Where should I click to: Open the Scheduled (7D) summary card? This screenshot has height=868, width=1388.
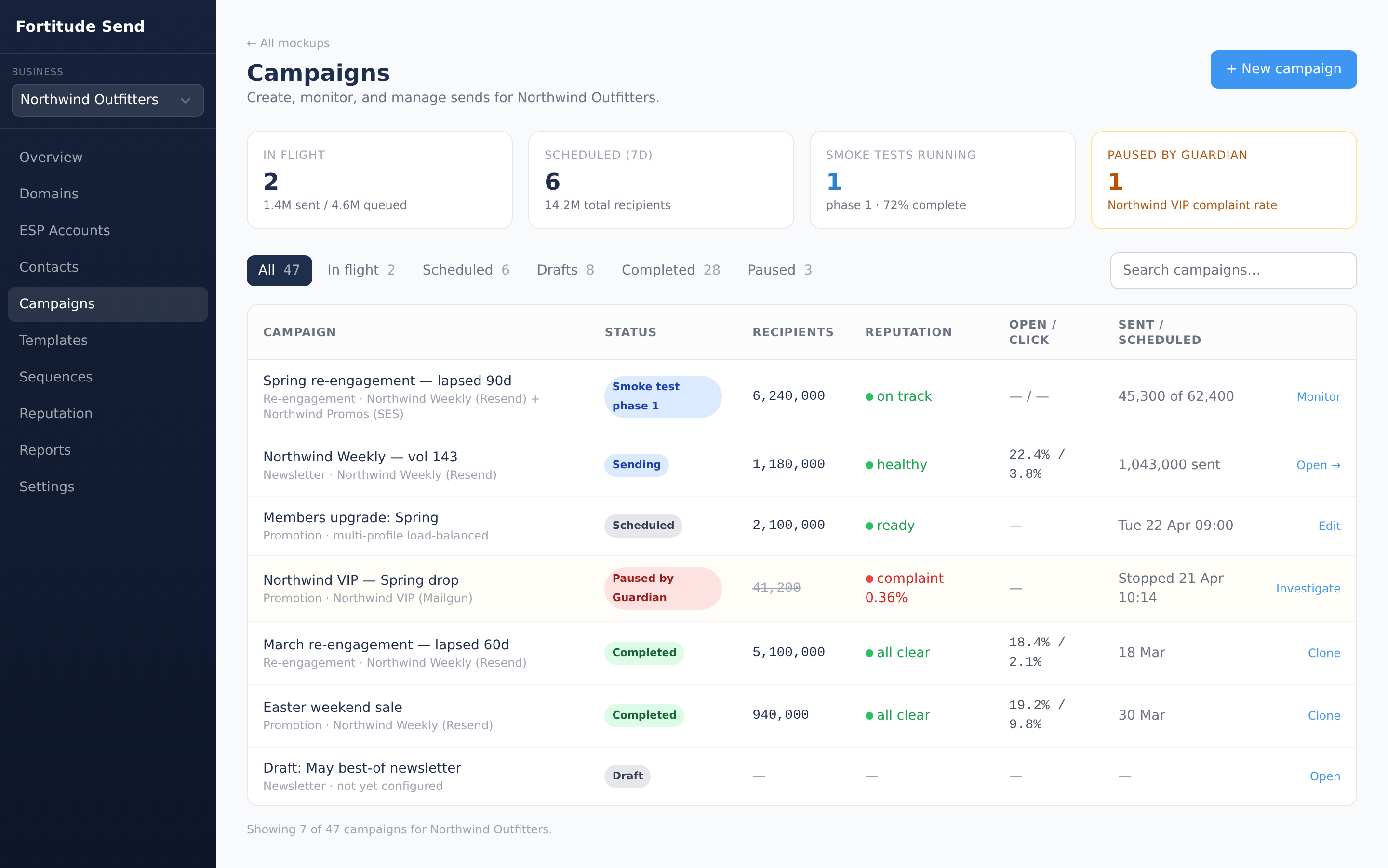click(x=660, y=180)
